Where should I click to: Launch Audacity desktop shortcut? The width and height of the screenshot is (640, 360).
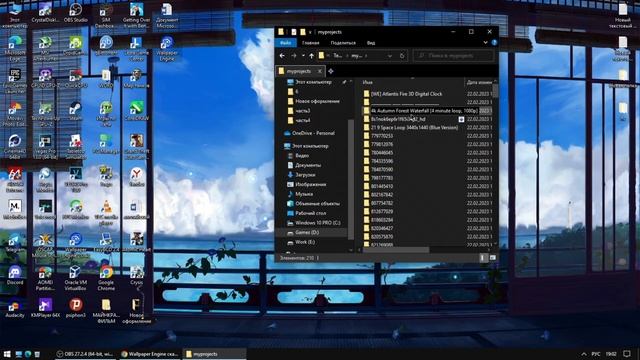coord(15,307)
